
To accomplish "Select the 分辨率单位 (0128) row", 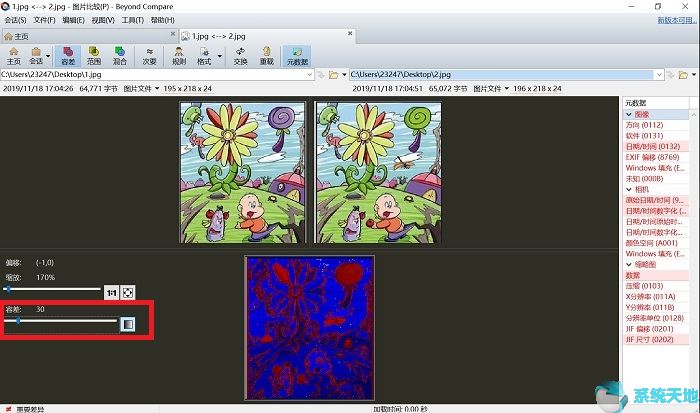I will tap(655, 318).
